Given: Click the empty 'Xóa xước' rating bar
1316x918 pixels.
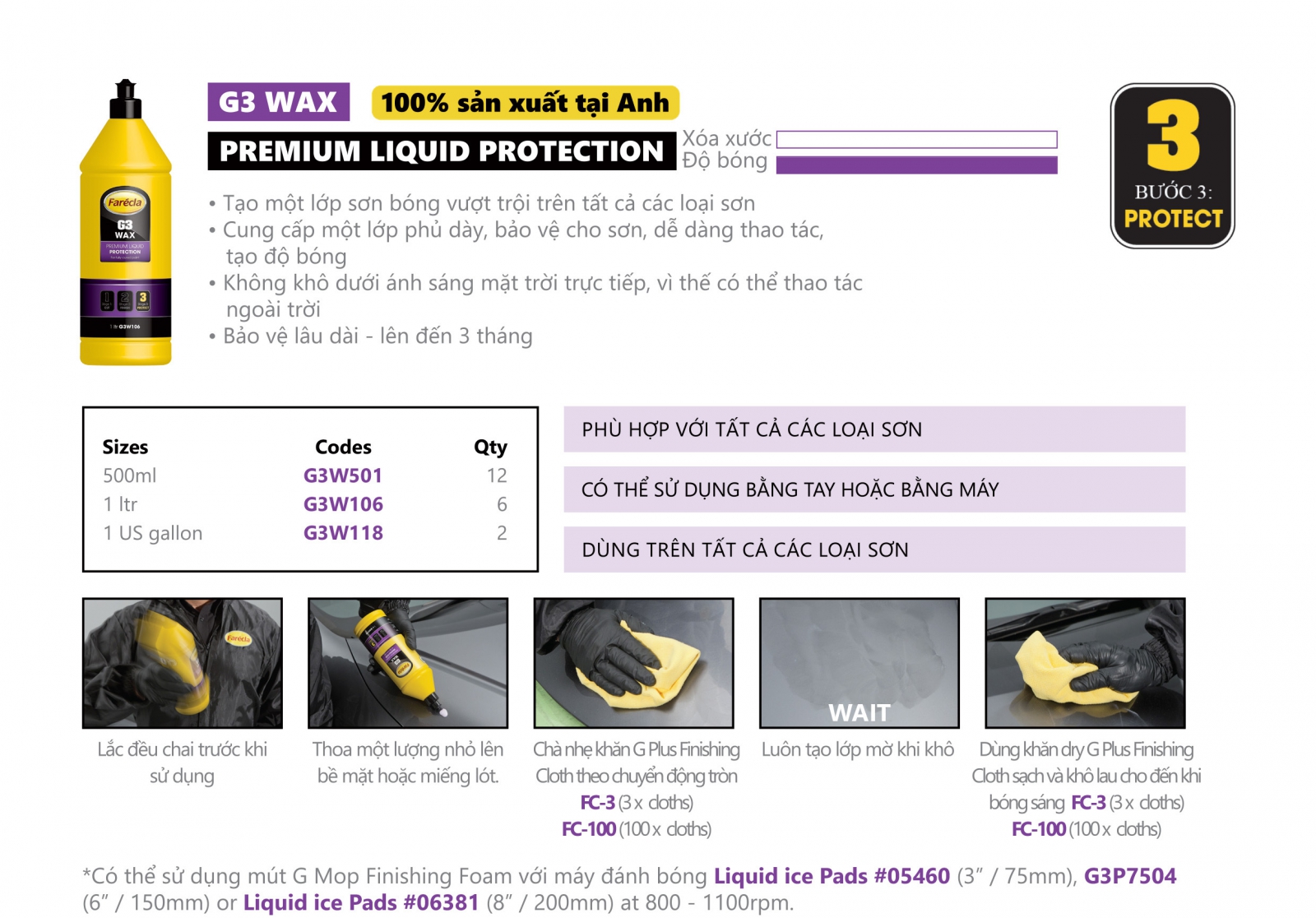Looking at the screenshot, I should [x=916, y=140].
